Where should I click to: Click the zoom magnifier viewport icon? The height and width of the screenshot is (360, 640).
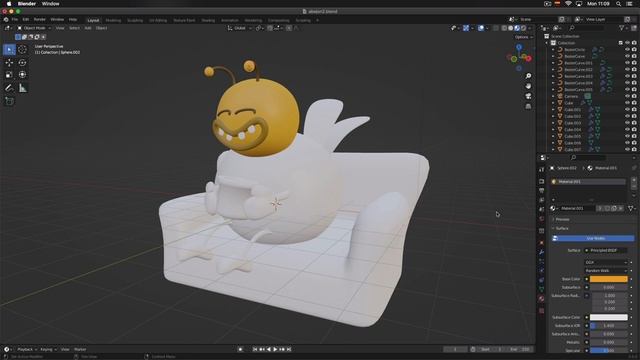[x=528, y=76]
